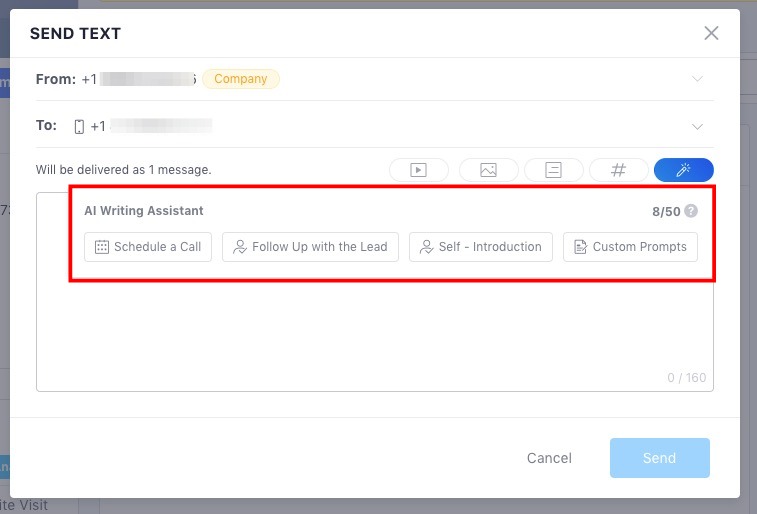Click the Company label badge
Viewport: 757px width, 514px height.
[x=241, y=79]
